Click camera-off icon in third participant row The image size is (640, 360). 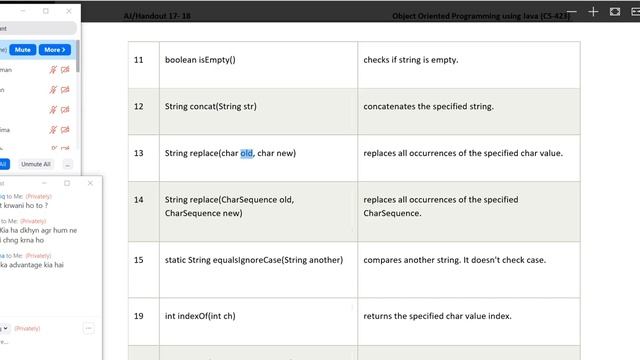65,110
